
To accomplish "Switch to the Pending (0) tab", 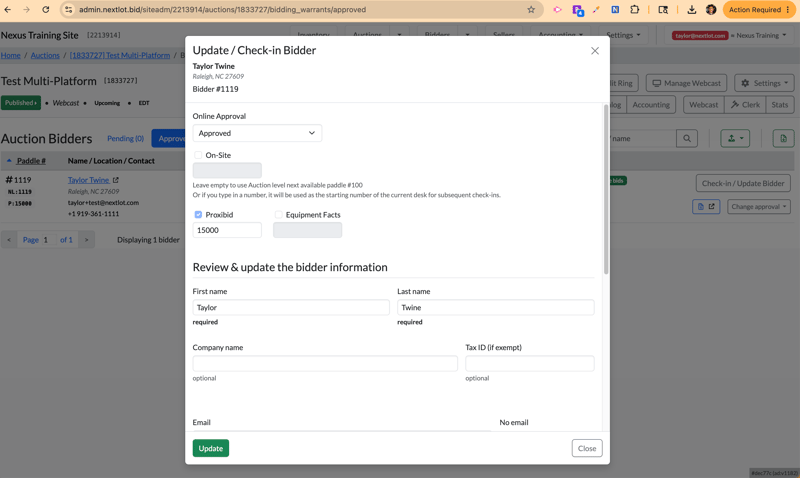I will point(126,138).
